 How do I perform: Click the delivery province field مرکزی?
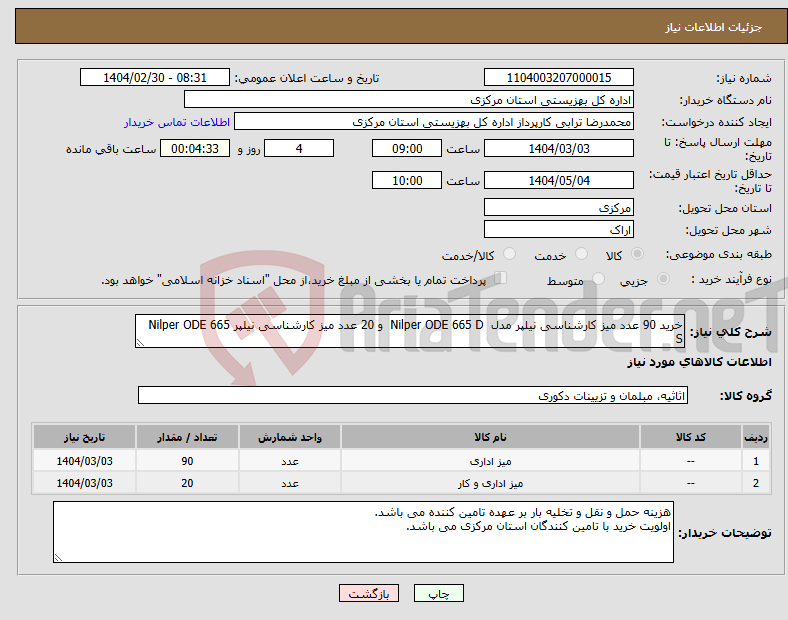[558, 207]
